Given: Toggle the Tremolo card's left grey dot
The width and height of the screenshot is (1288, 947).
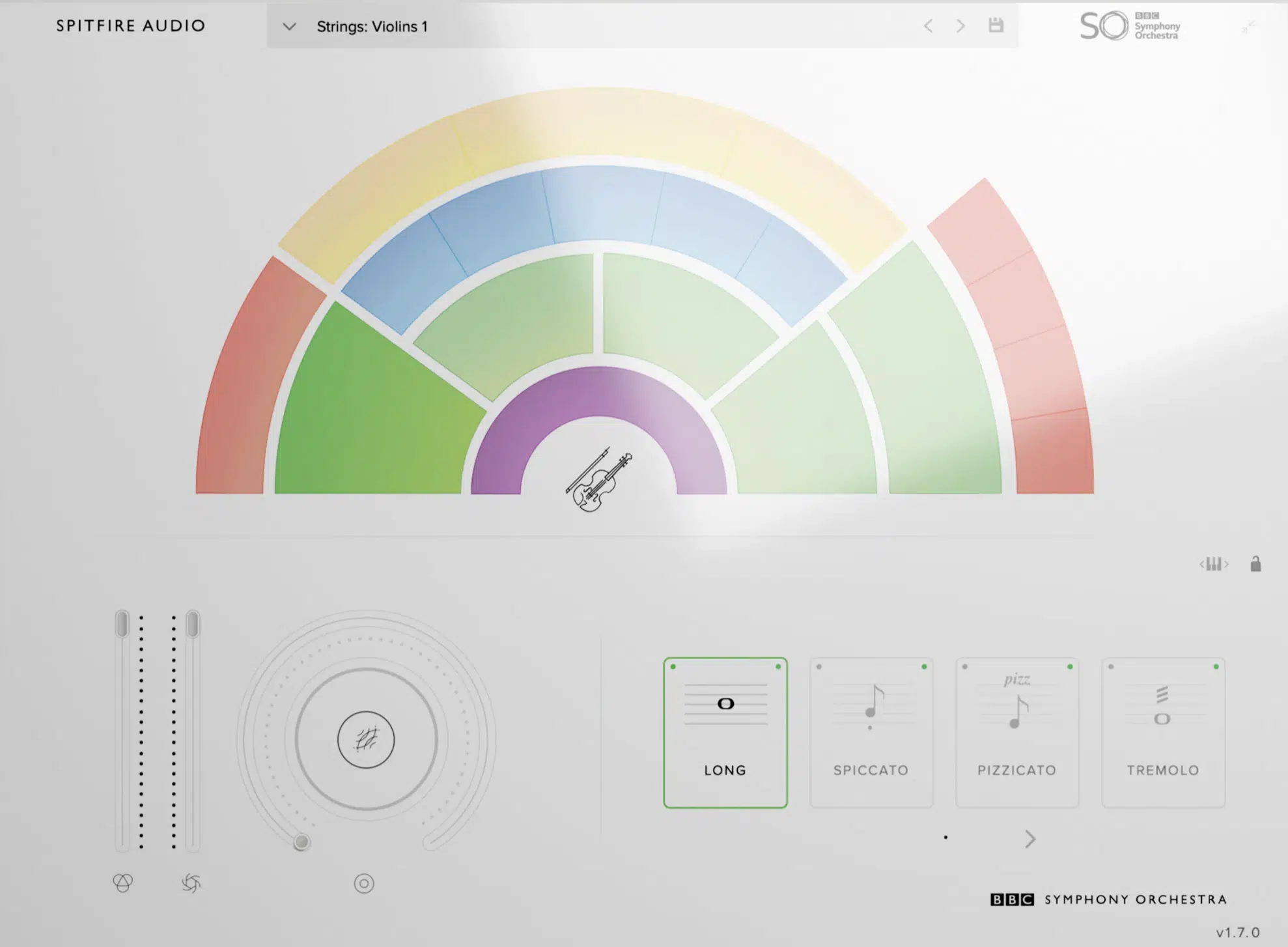Looking at the screenshot, I should 1111,667.
